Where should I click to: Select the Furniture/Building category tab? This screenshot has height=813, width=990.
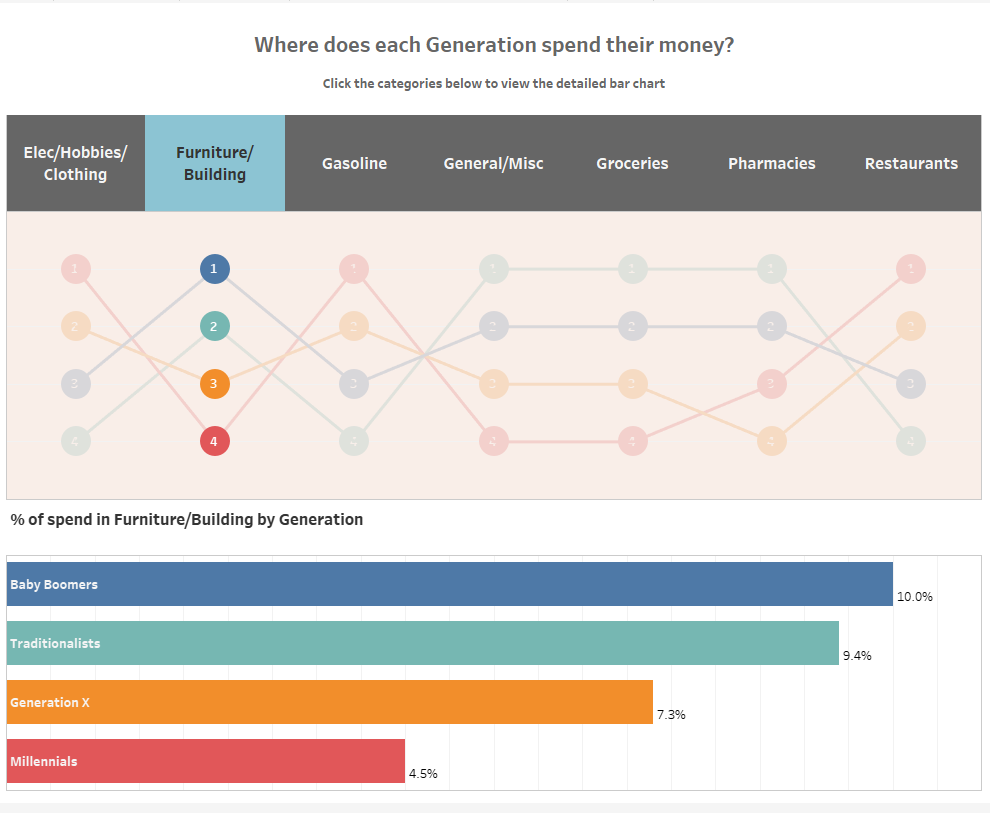(214, 163)
